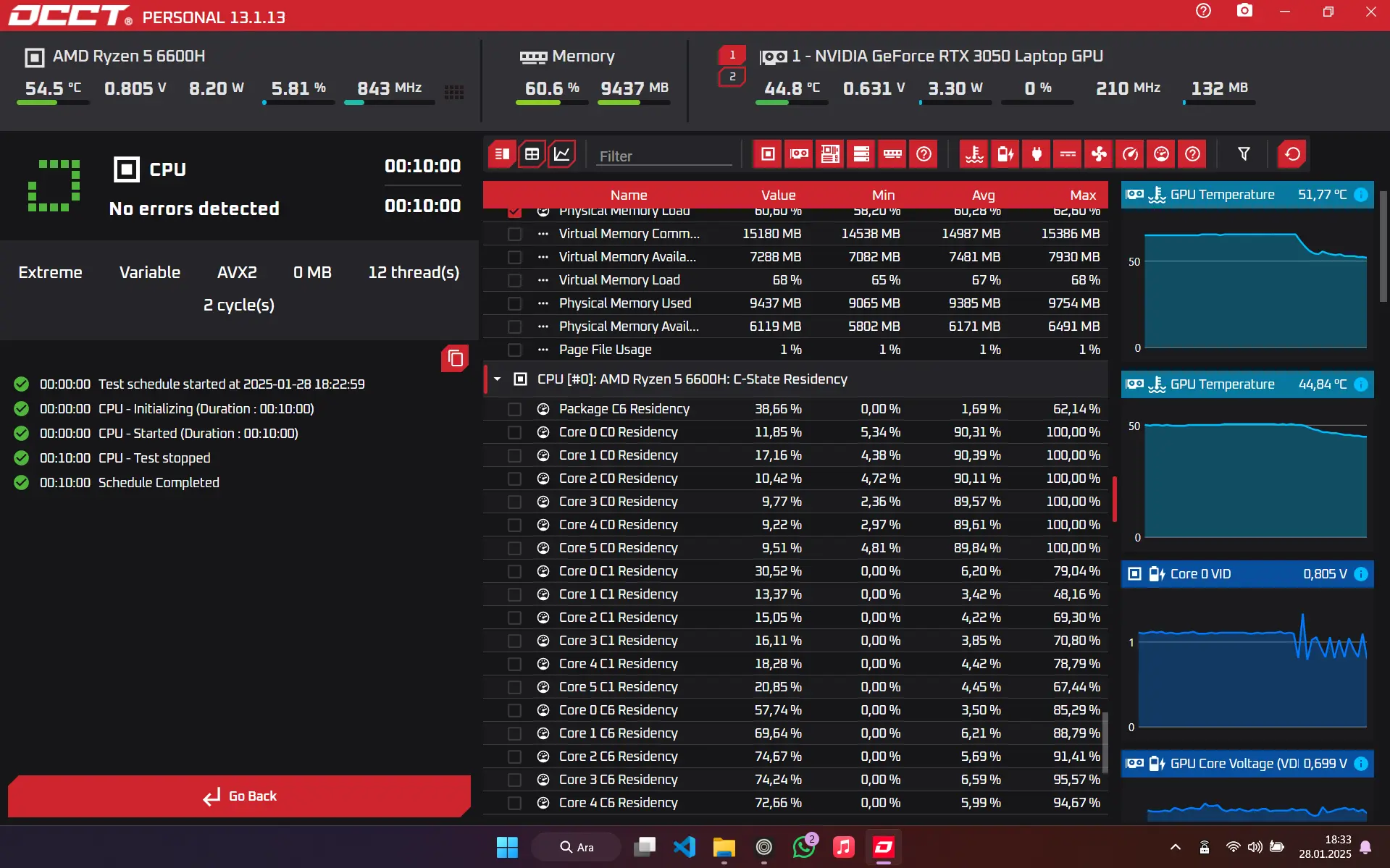Click the Sort table by Min column header
This screenshot has width=1390, height=868.
[x=883, y=195]
